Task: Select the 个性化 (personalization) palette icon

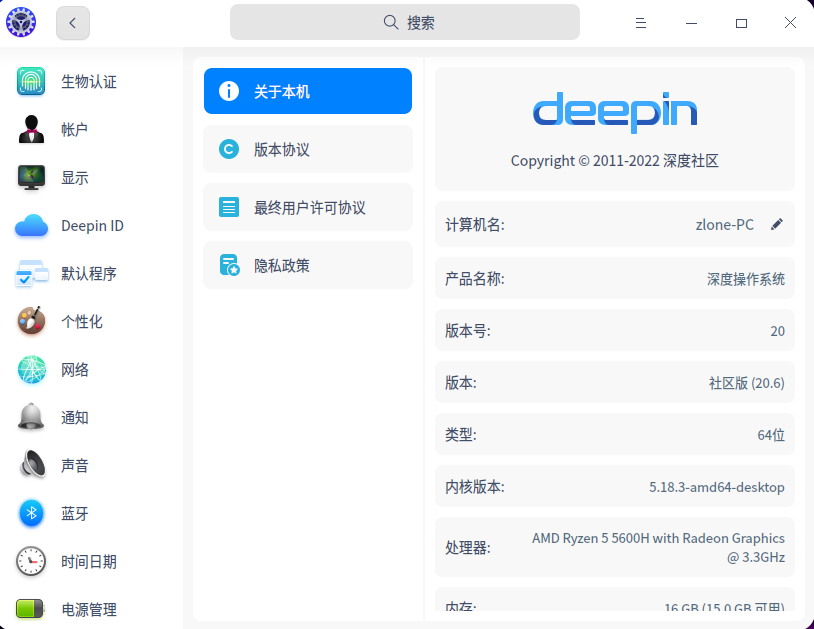Action: click(x=31, y=321)
